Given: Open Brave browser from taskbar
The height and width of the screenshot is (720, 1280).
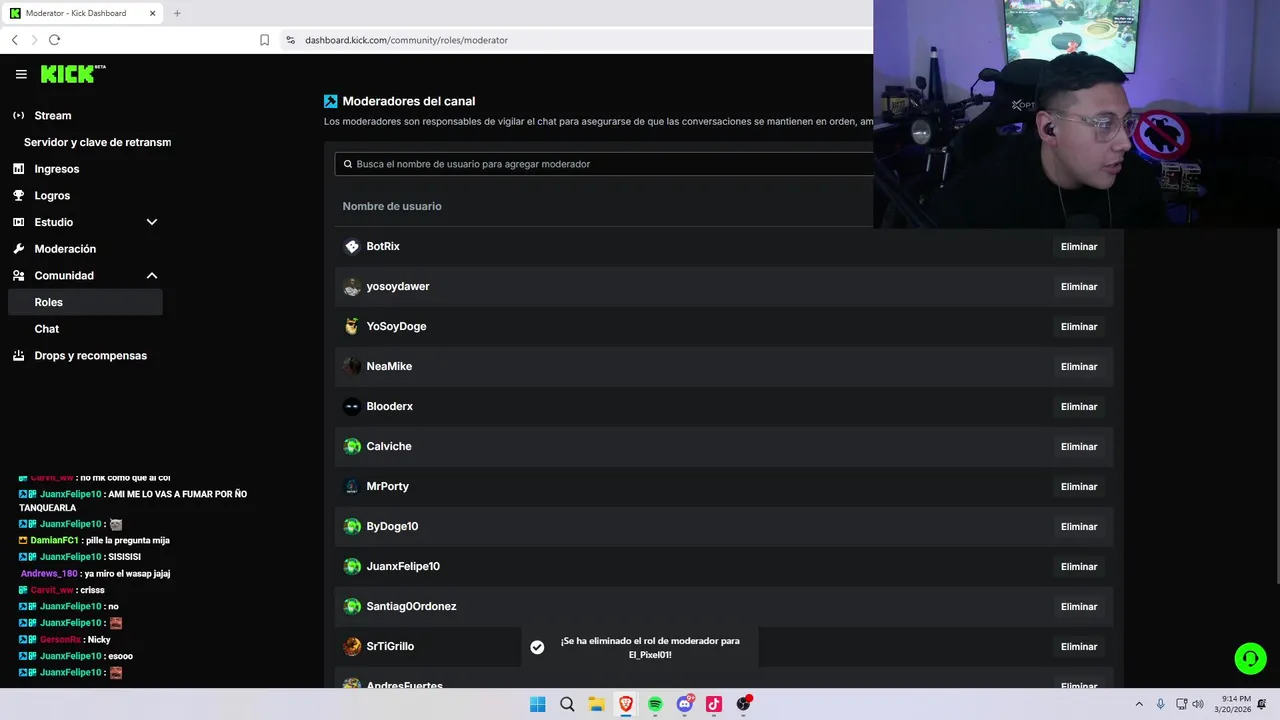Looking at the screenshot, I should tap(626, 704).
